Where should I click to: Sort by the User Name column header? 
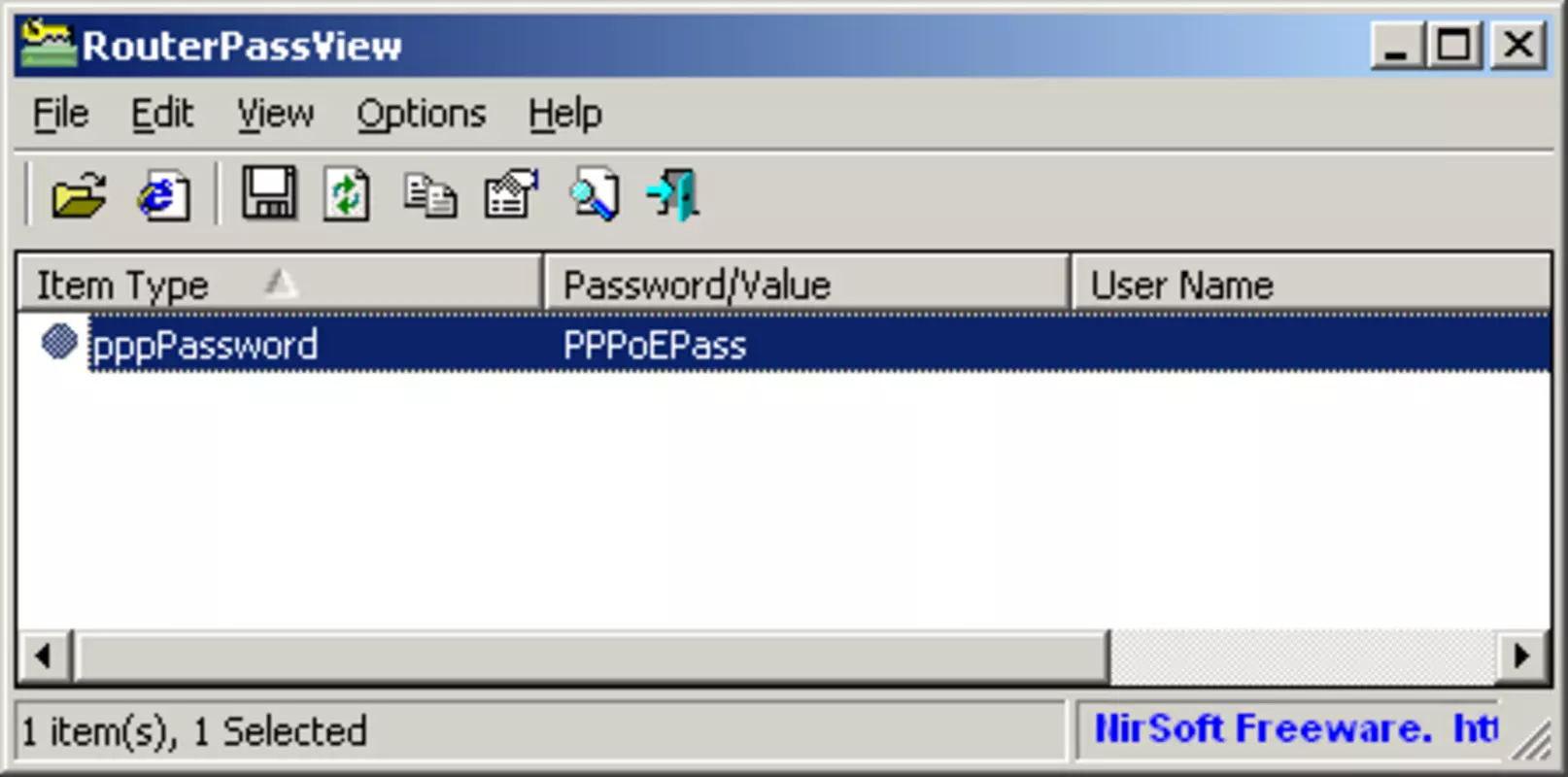click(1311, 284)
